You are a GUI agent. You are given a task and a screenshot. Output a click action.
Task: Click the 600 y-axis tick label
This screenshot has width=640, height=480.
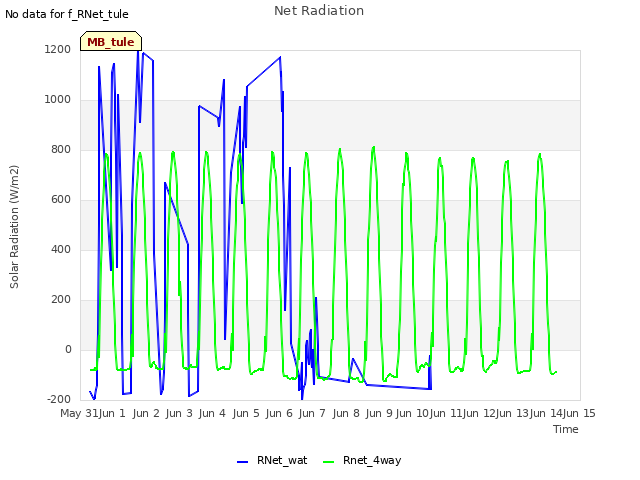[61, 200]
